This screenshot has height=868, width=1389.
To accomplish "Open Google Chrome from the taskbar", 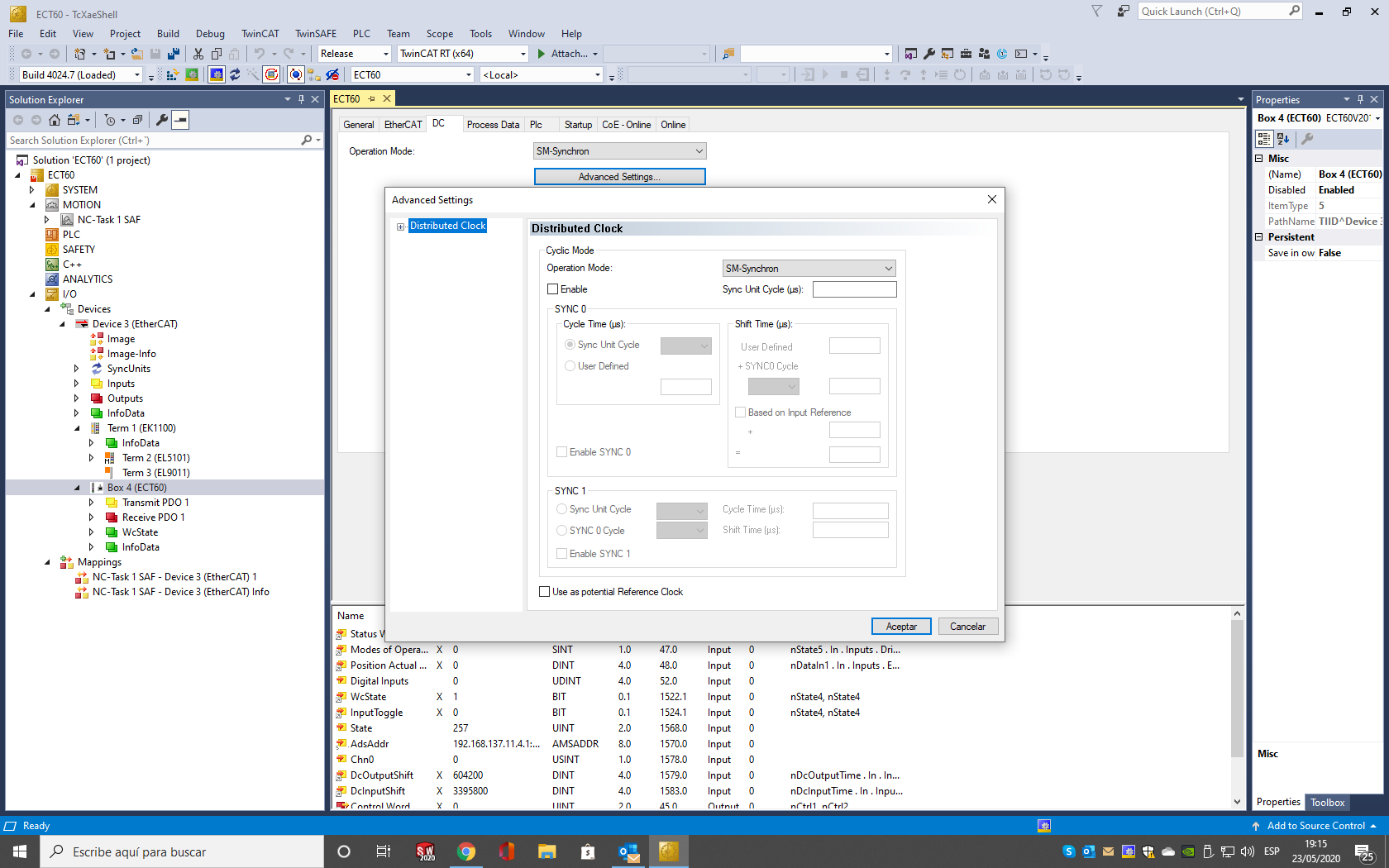I will (466, 851).
